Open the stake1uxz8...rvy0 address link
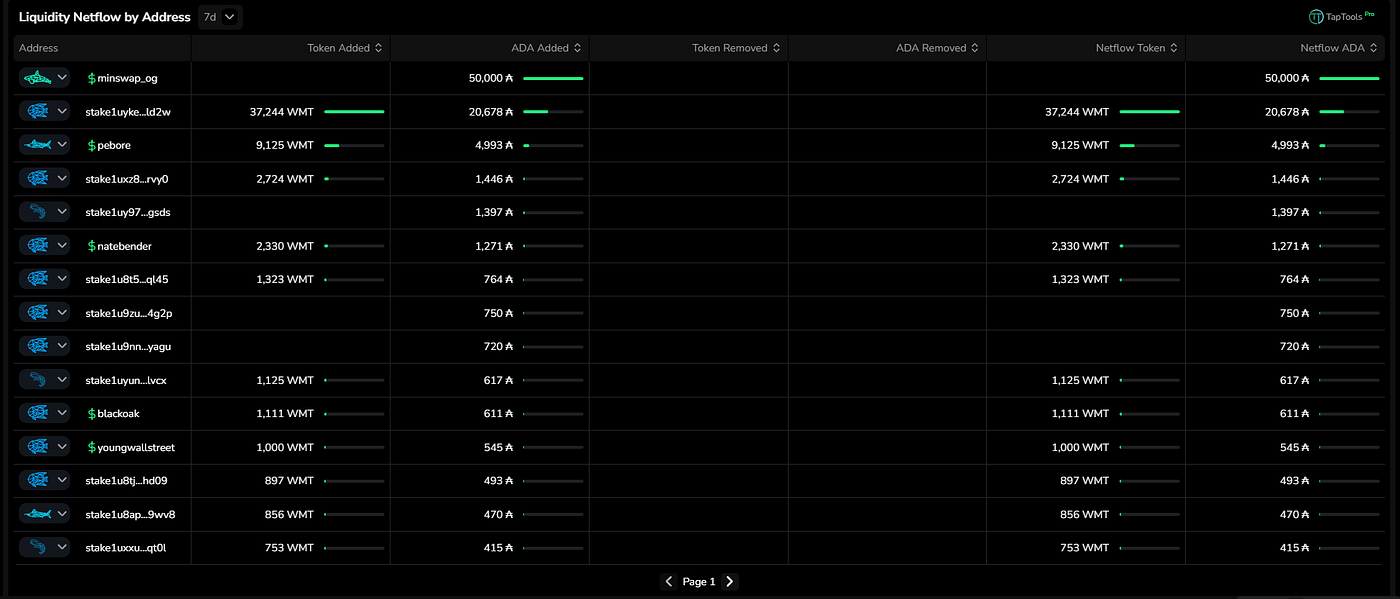1400x599 pixels. [x=127, y=179]
